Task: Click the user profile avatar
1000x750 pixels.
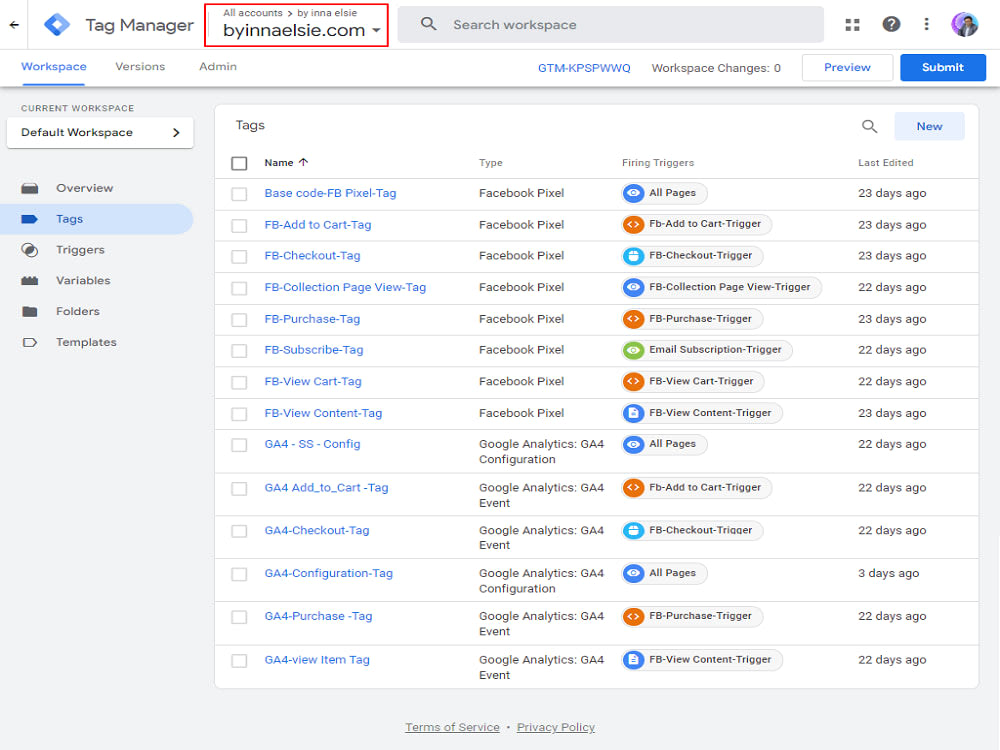Action: click(964, 24)
